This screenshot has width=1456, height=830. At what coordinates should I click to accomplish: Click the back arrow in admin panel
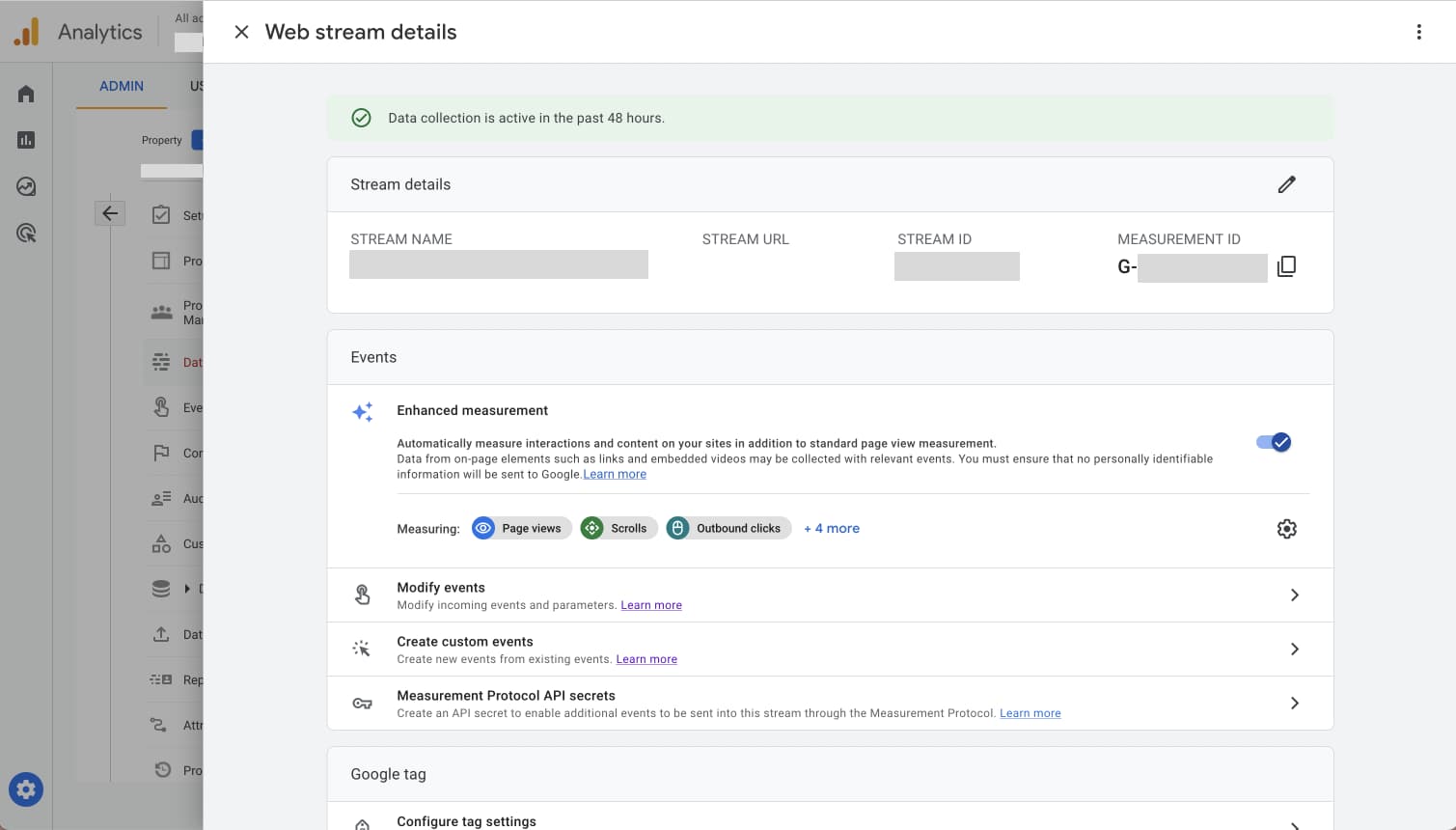[x=110, y=213]
